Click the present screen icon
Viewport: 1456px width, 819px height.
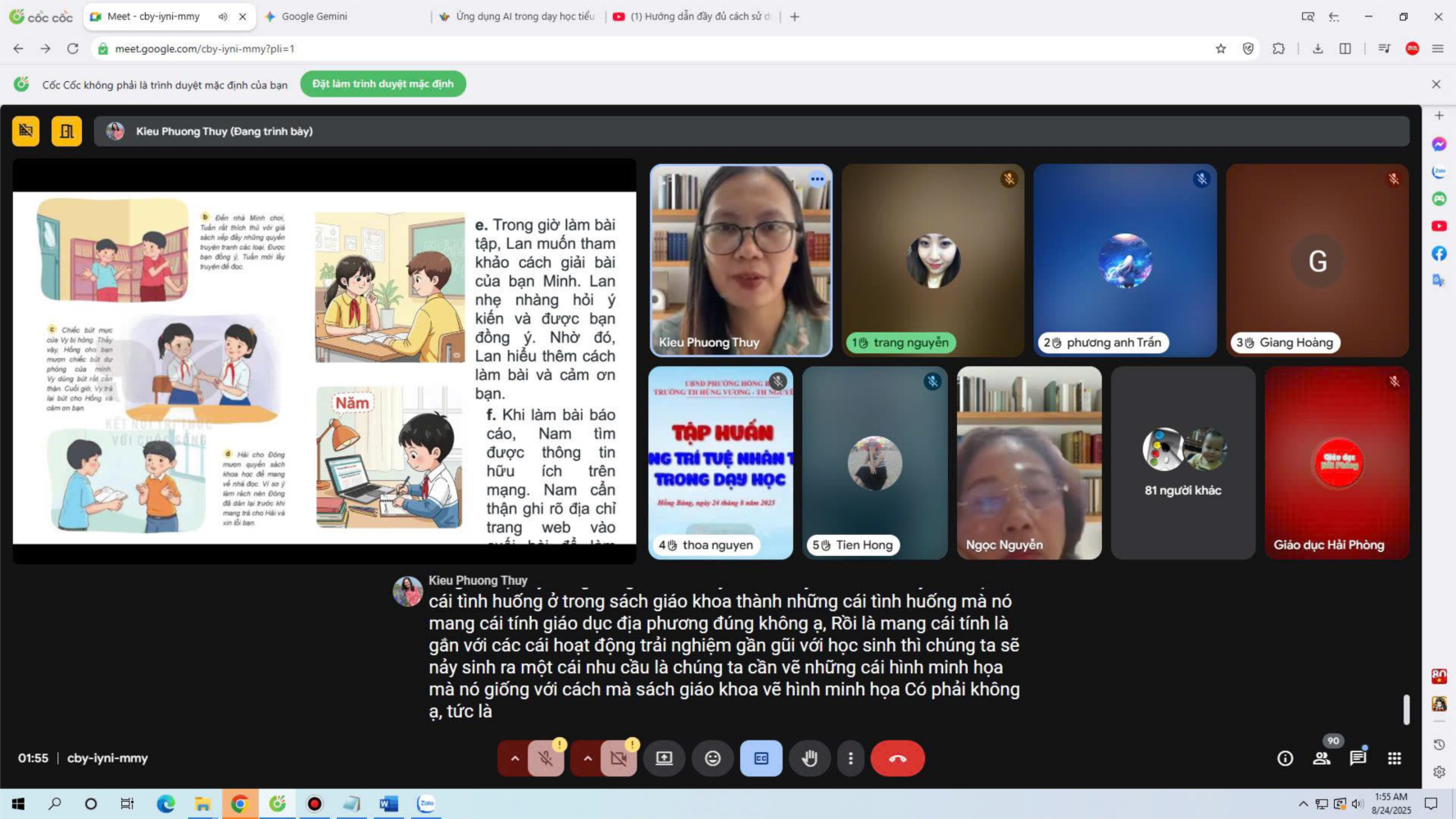664,758
